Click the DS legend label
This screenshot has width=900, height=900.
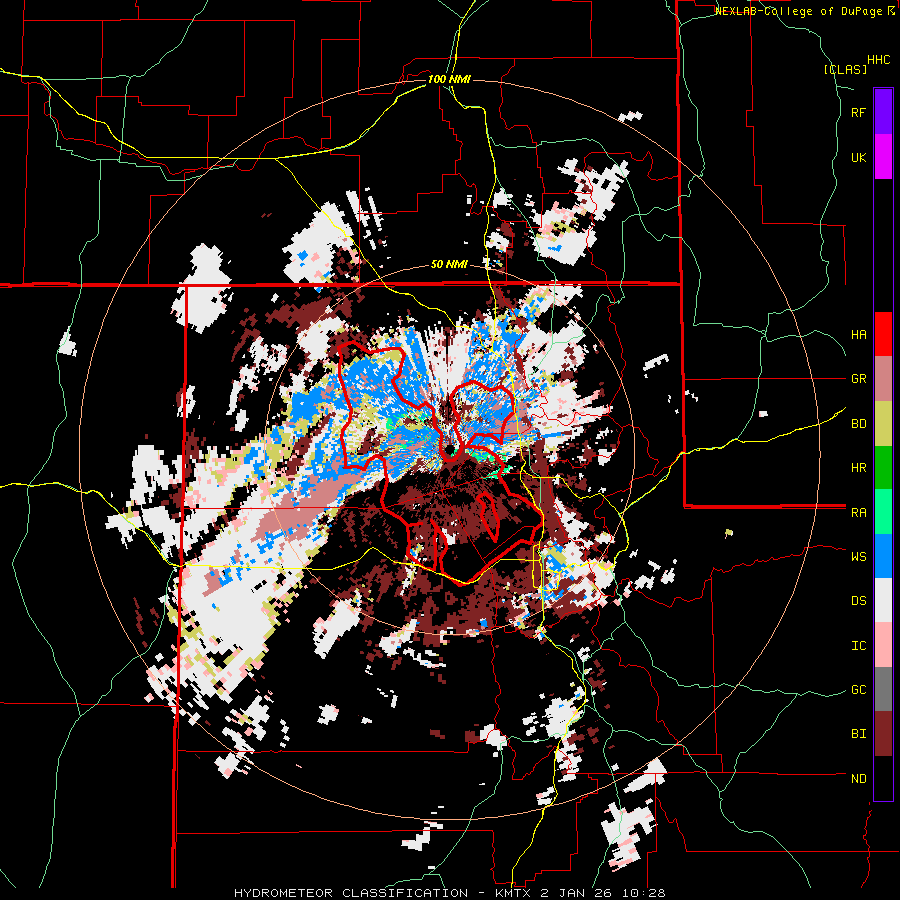pos(858,601)
